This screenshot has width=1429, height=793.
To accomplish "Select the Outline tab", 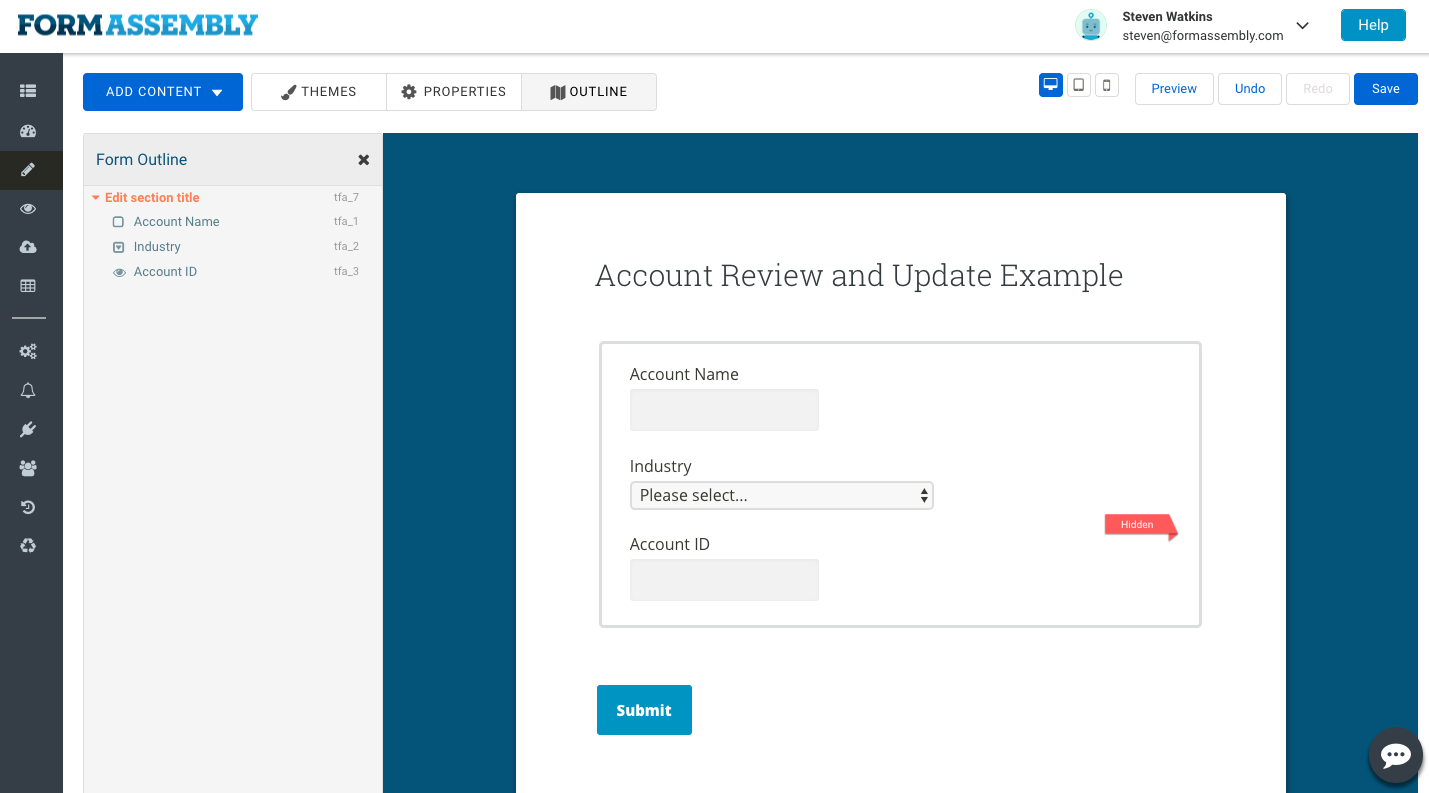I will pyautogui.click(x=589, y=92).
